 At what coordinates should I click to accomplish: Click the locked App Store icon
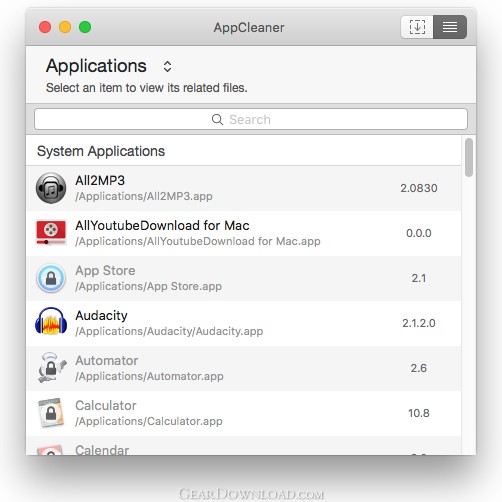point(51,278)
